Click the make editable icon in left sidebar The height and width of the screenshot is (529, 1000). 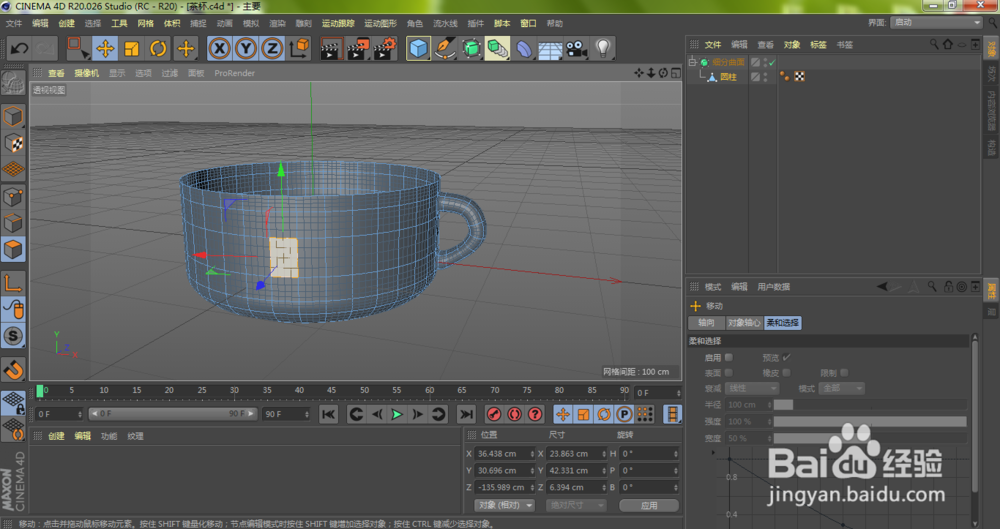point(13,83)
